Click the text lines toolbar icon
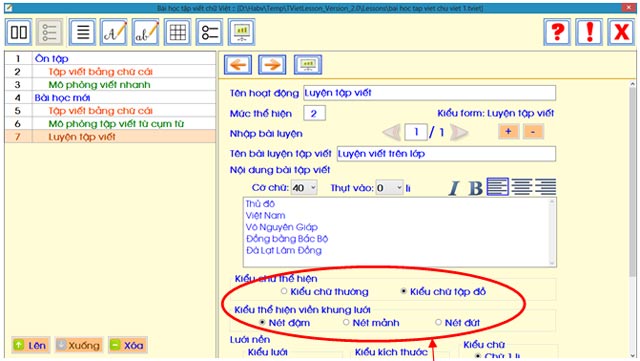The height and width of the screenshot is (361, 640). [x=82, y=32]
